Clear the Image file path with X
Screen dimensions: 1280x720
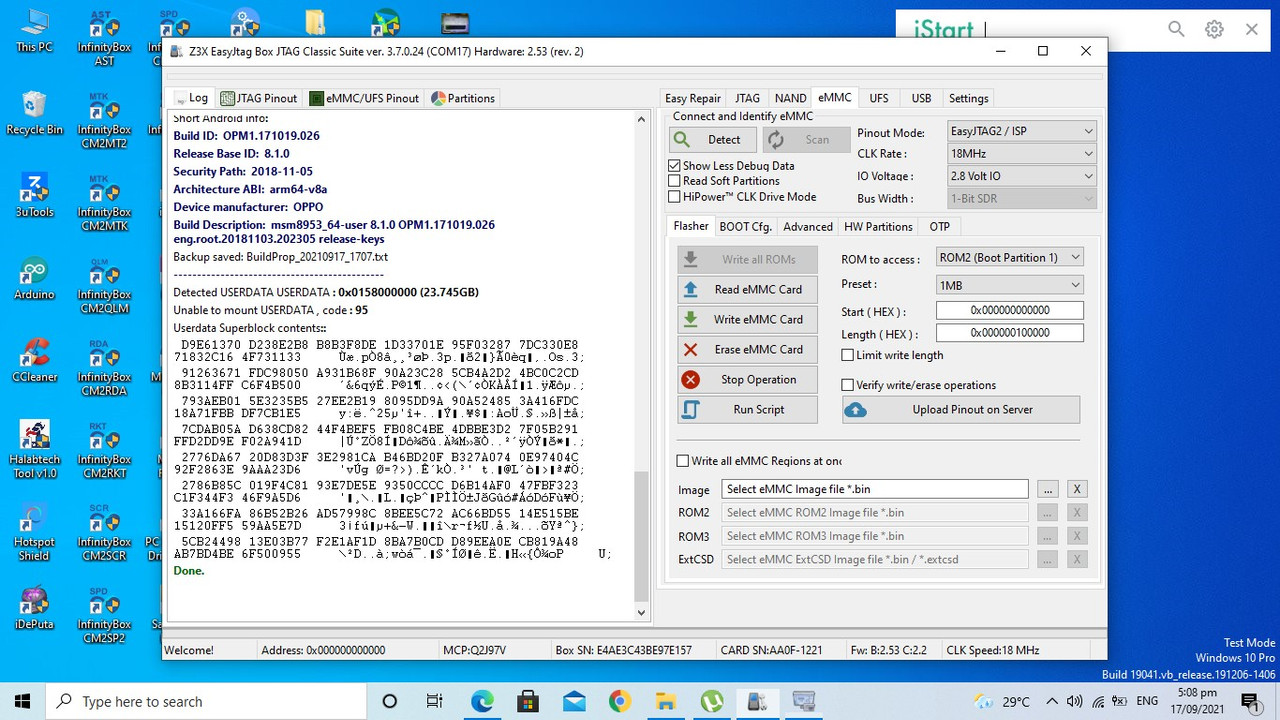(1077, 489)
